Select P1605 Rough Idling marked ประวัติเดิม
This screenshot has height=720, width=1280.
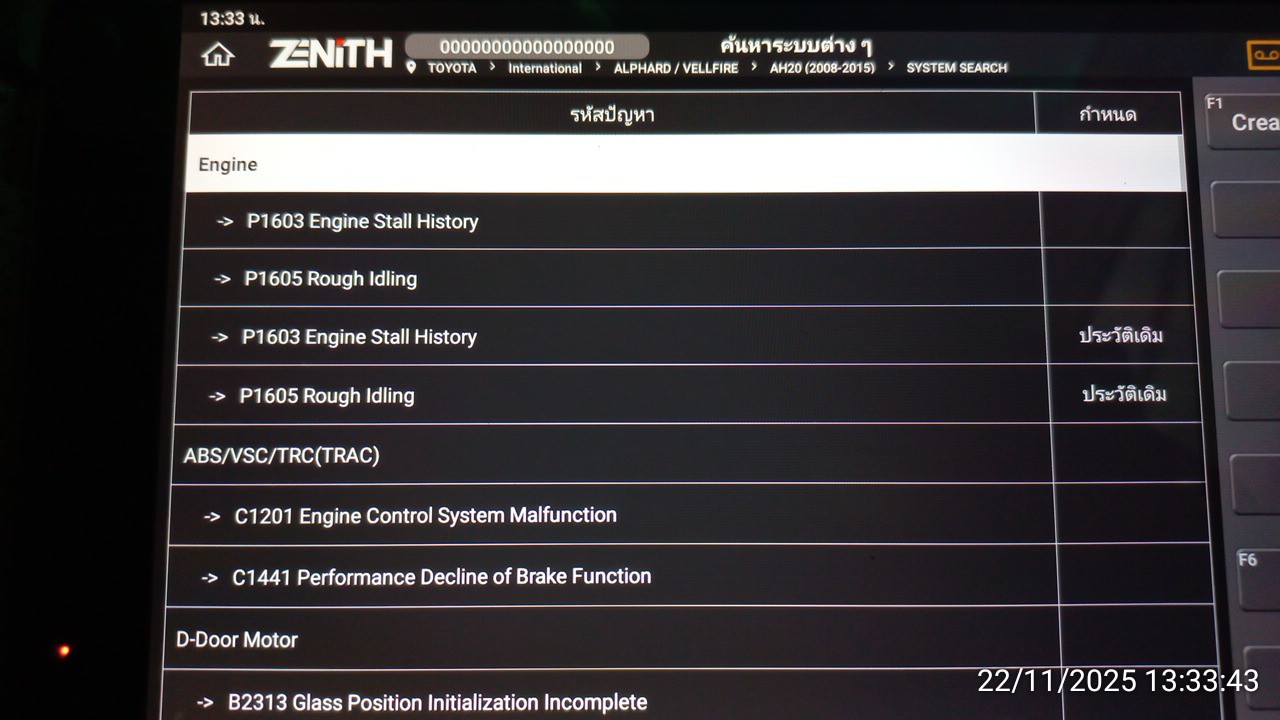pos(326,396)
